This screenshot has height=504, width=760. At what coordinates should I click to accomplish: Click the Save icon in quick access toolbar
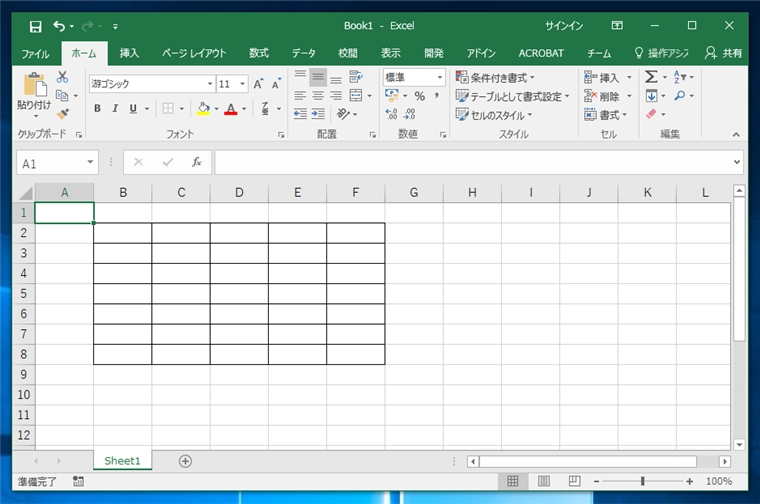pyautogui.click(x=35, y=26)
